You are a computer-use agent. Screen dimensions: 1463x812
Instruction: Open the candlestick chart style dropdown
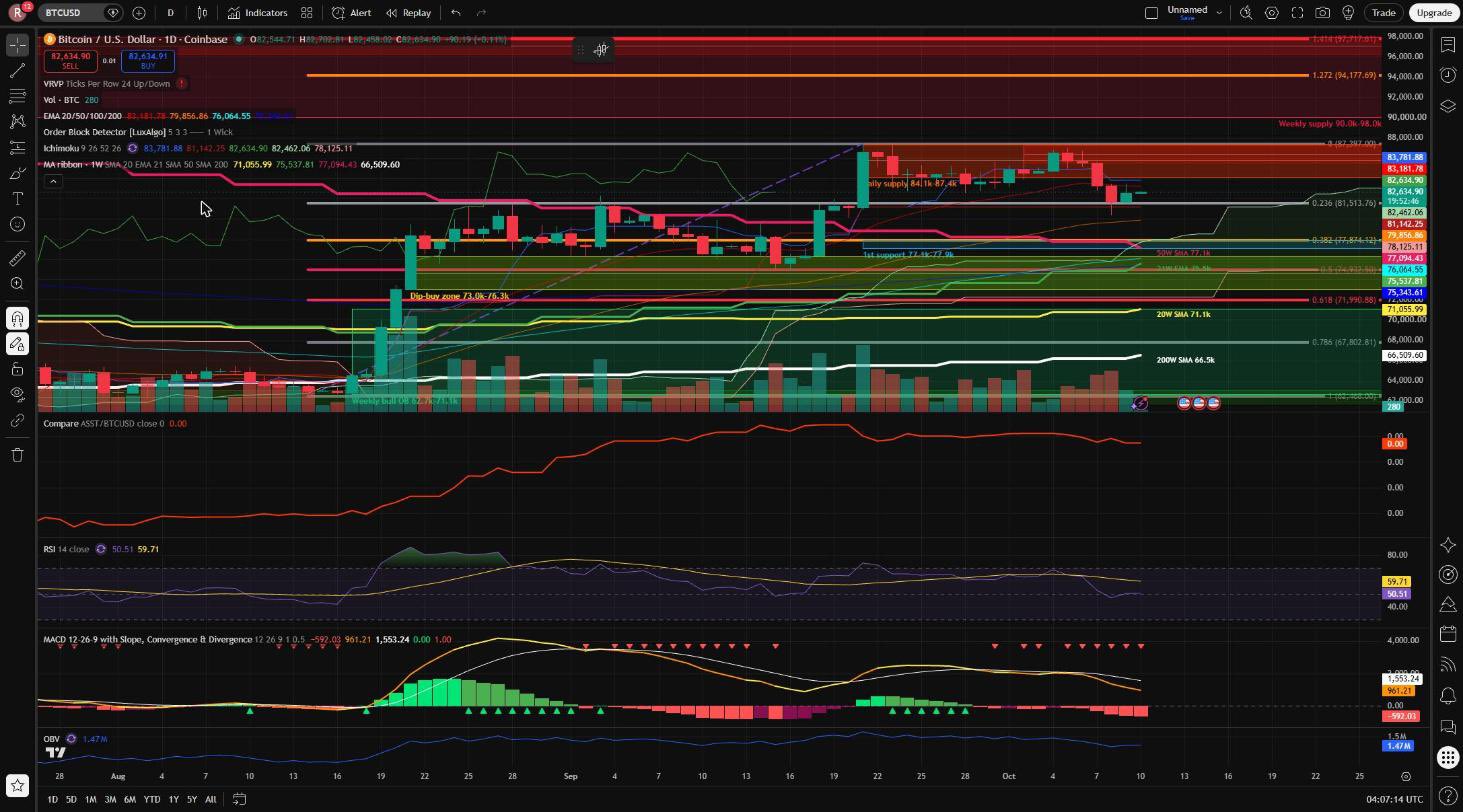point(203,13)
